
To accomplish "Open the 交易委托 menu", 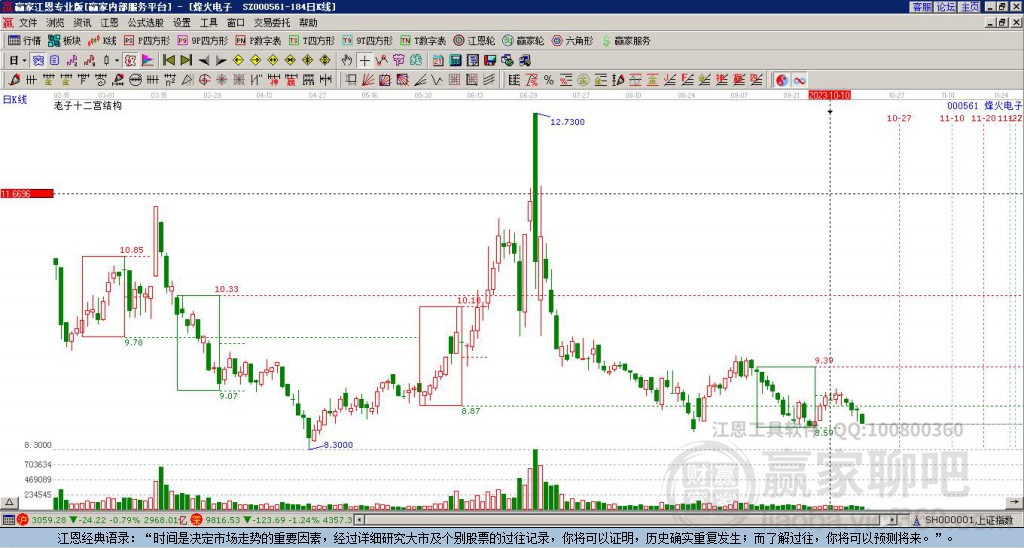I will point(272,23).
